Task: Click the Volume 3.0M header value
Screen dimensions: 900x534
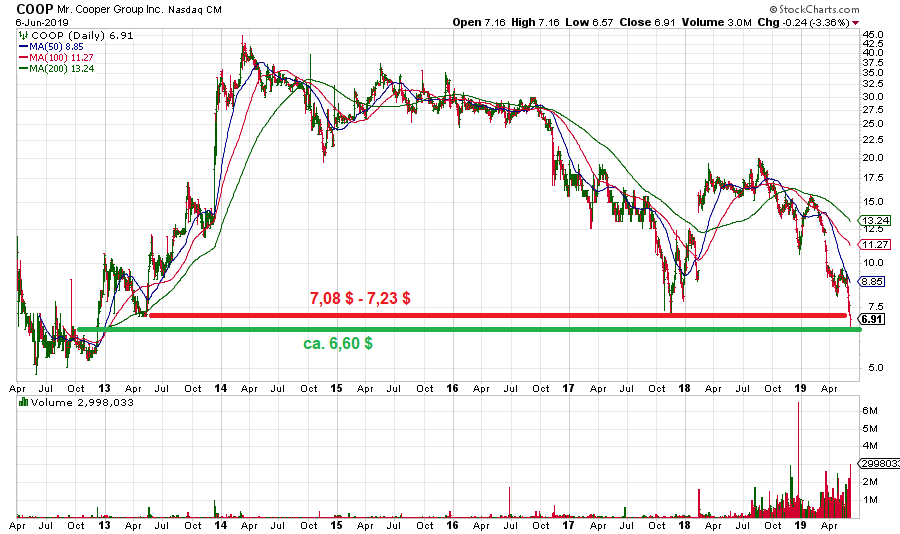Action: 717,22
